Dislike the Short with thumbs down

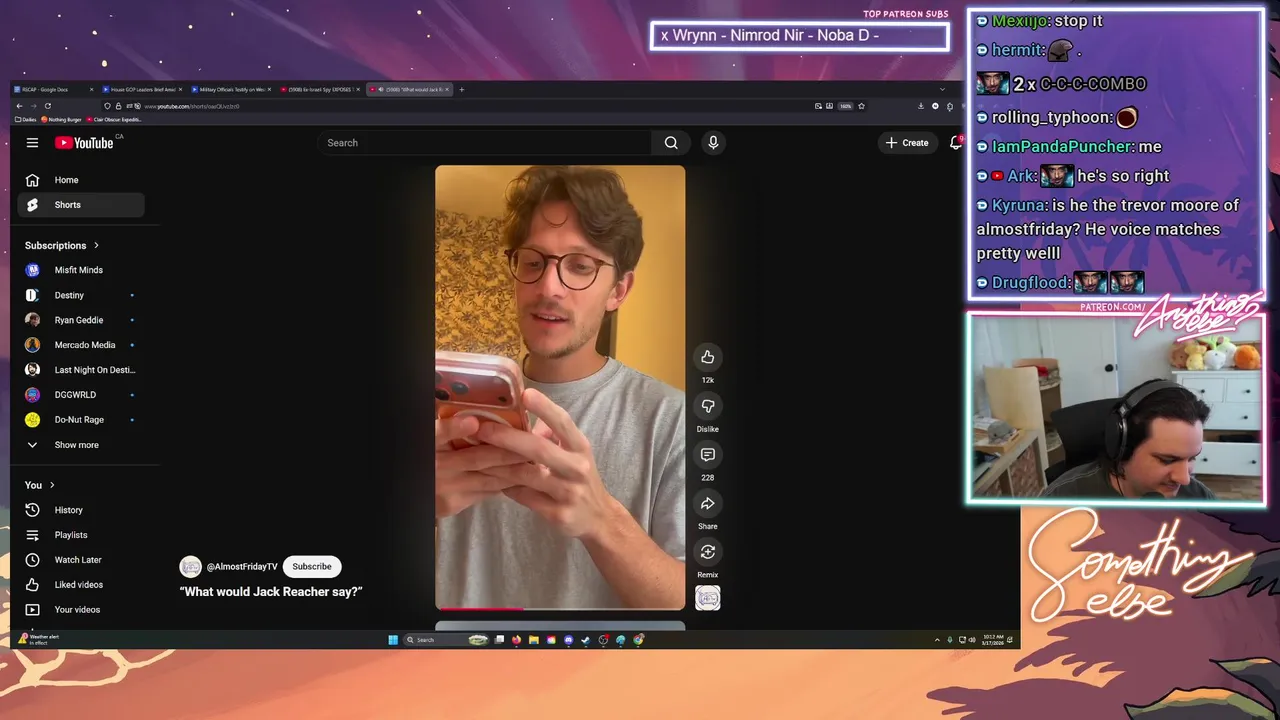pos(707,406)
